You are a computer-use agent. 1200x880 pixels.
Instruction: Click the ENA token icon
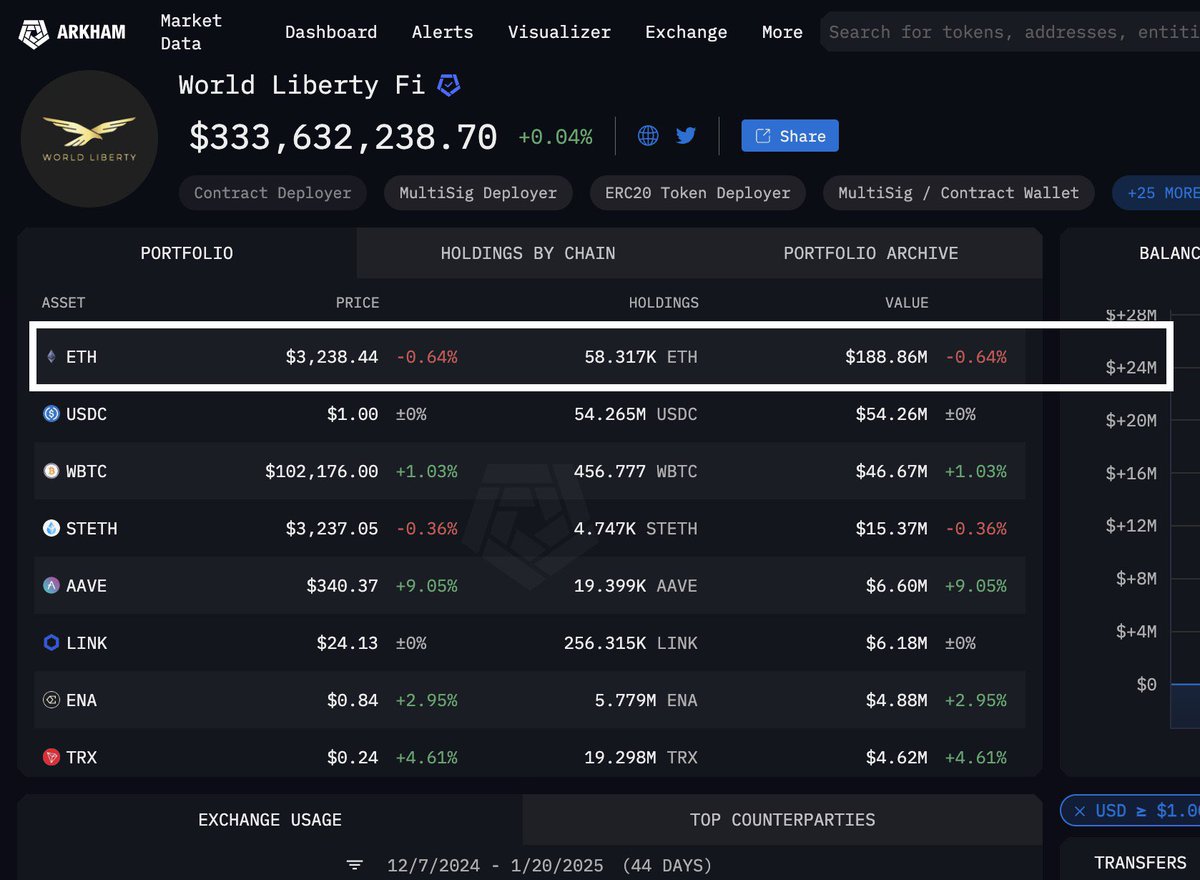tap(51, 700)
